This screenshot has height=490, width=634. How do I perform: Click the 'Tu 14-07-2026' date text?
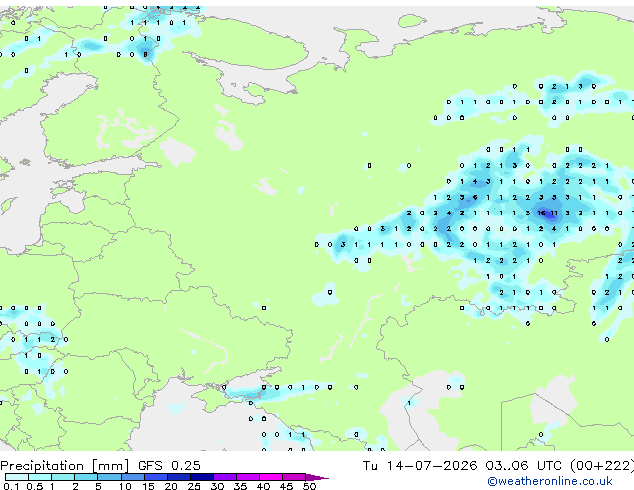tap(420, 466)
